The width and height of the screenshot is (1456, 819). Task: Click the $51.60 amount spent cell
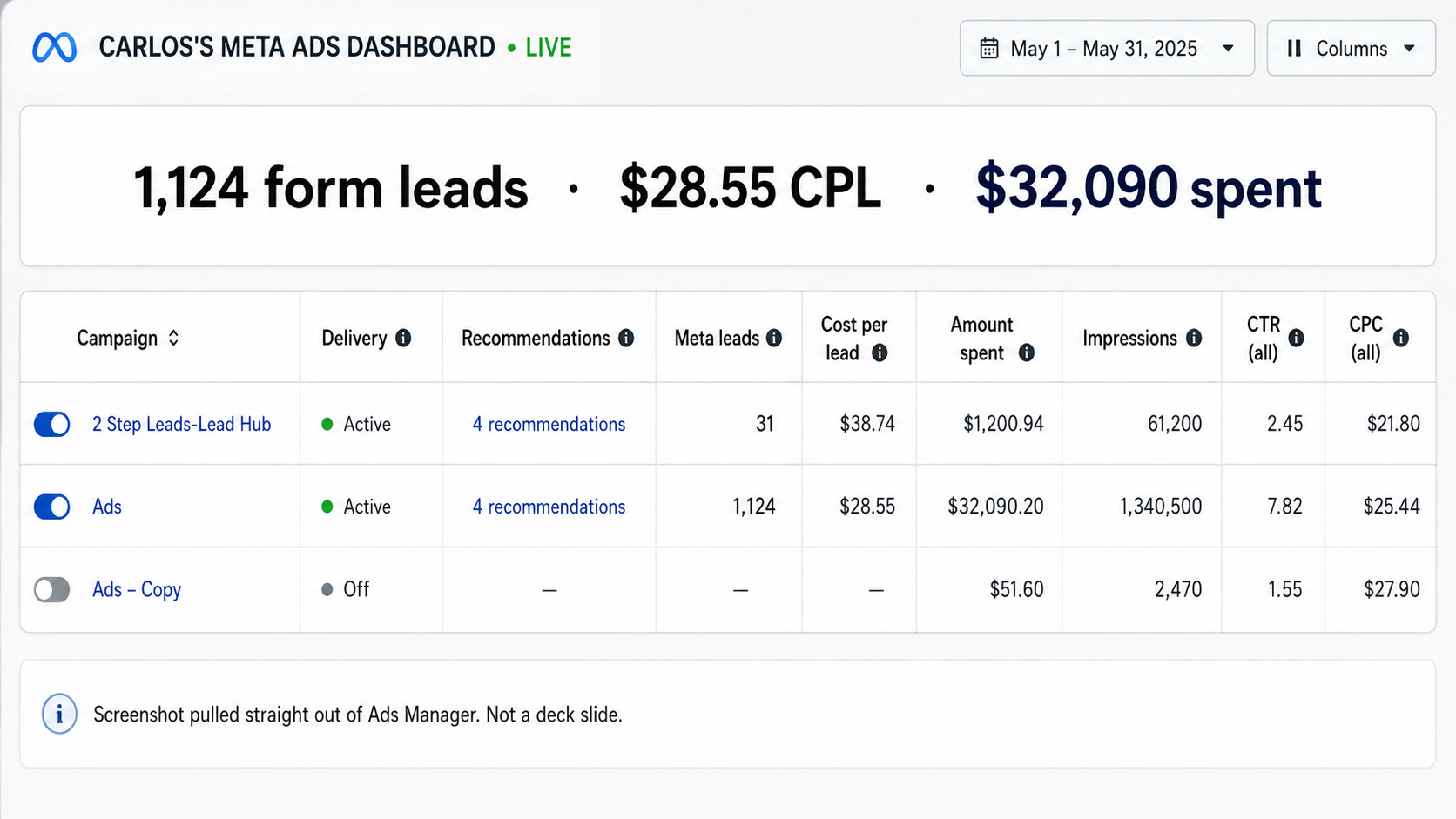[x=1016, y=589]
